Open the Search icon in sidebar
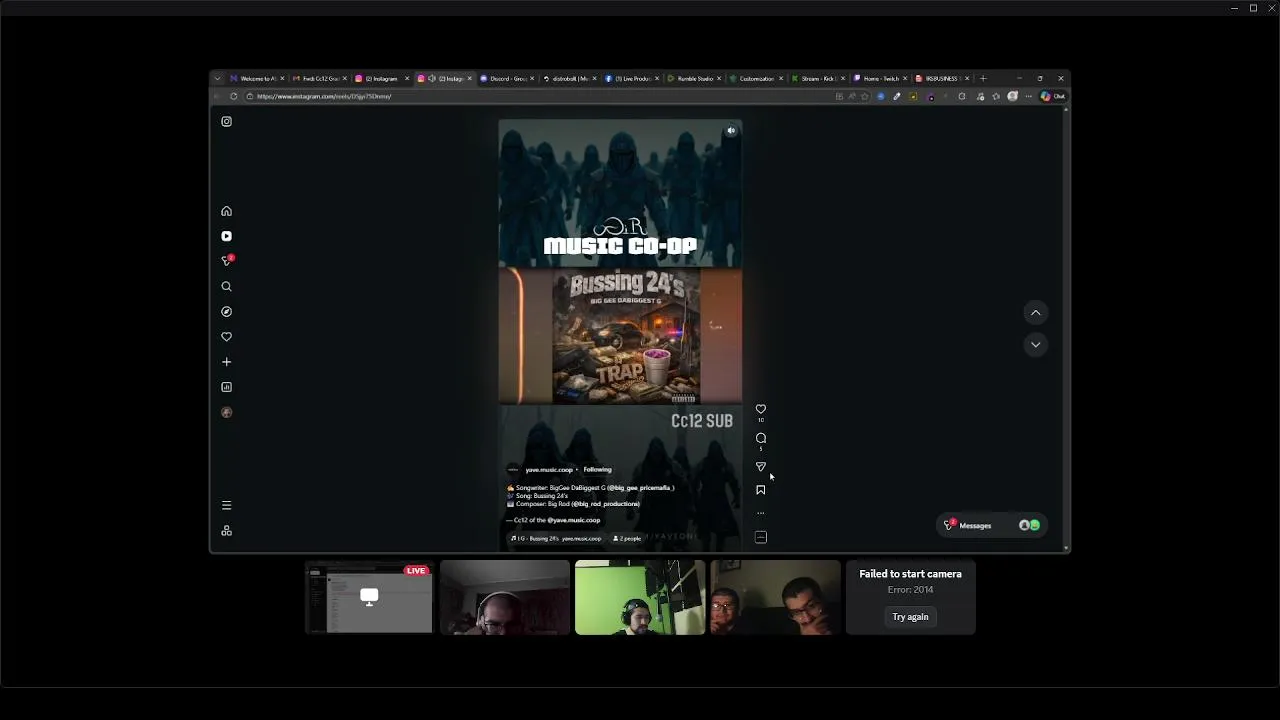 (x=226, y=286)
